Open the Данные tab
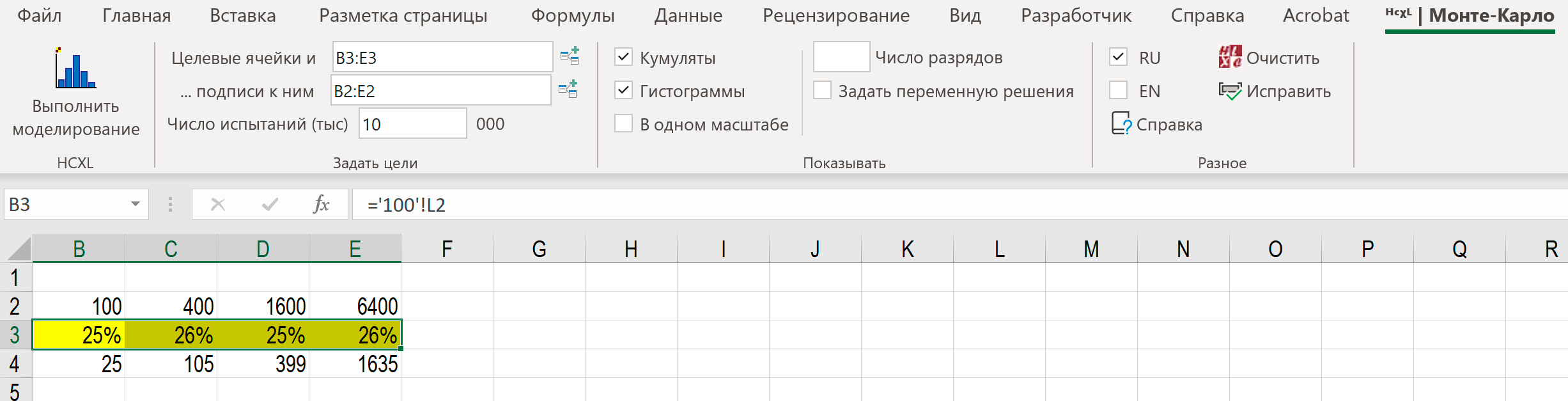Screen dimensions: 1568x401 (x=688, y=15)
